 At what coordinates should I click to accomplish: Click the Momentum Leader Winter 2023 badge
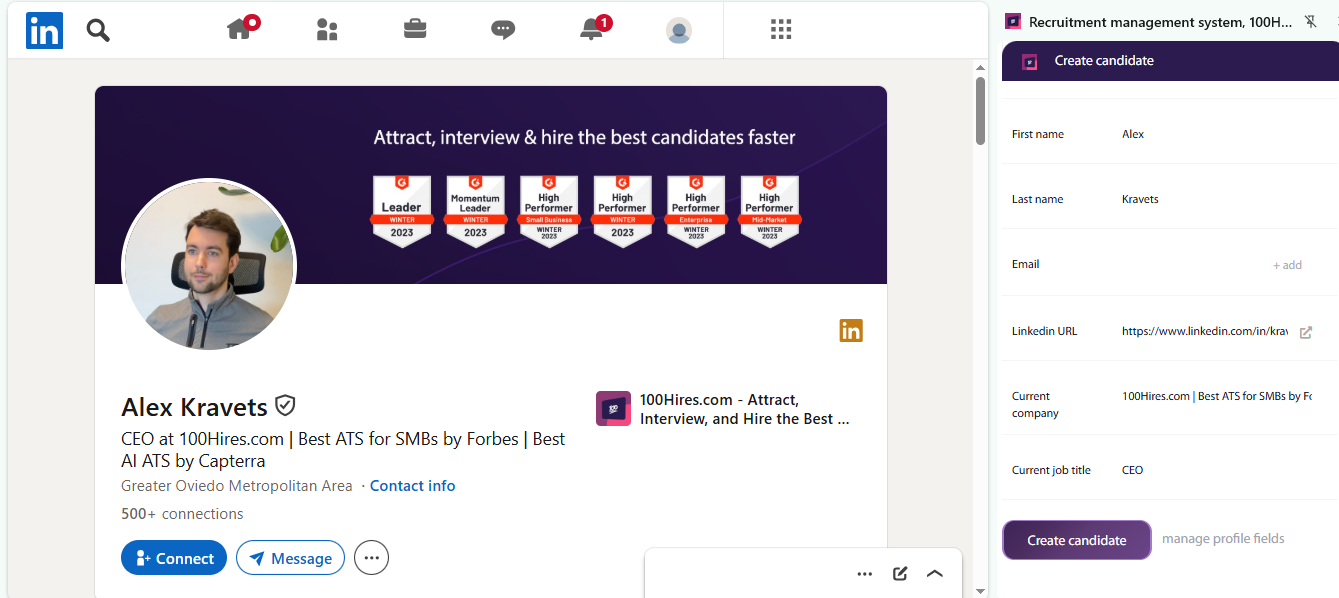coord(475,211)
